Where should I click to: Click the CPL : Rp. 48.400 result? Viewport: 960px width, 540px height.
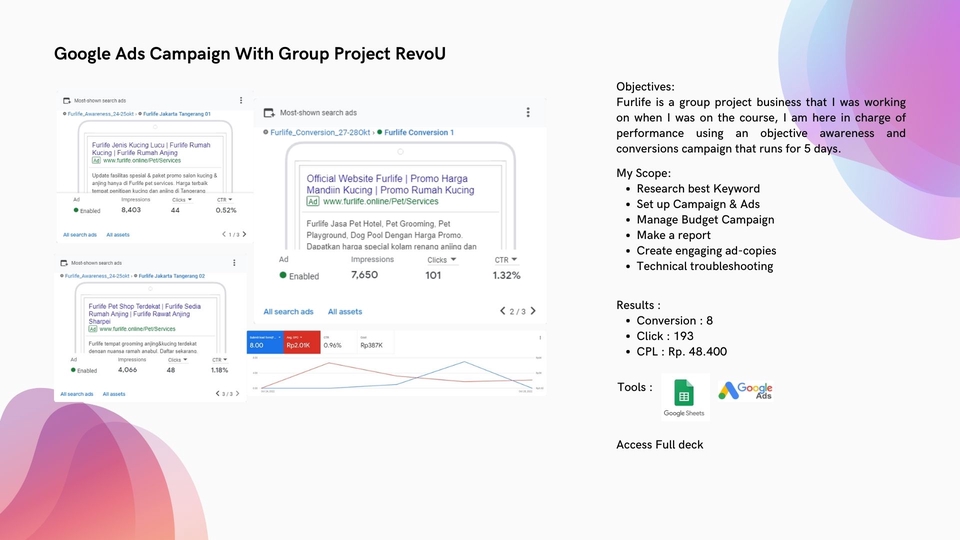pos(681,352)
